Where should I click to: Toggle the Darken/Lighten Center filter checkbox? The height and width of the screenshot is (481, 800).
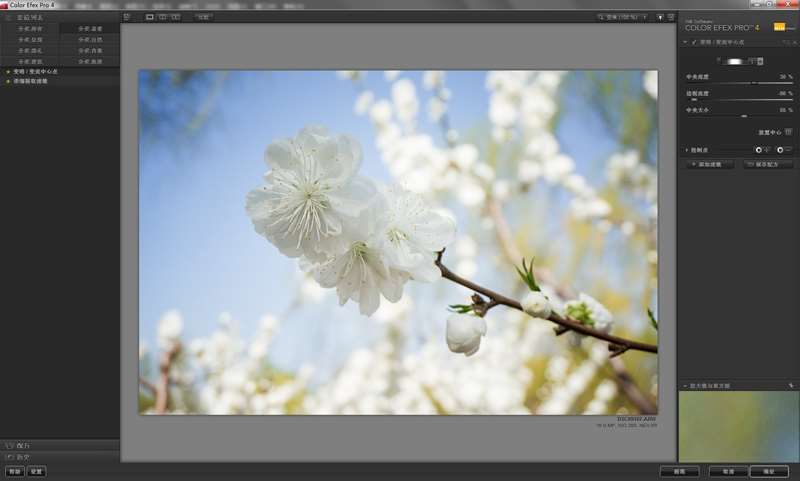pyautogui.click(x=693, y=42)
